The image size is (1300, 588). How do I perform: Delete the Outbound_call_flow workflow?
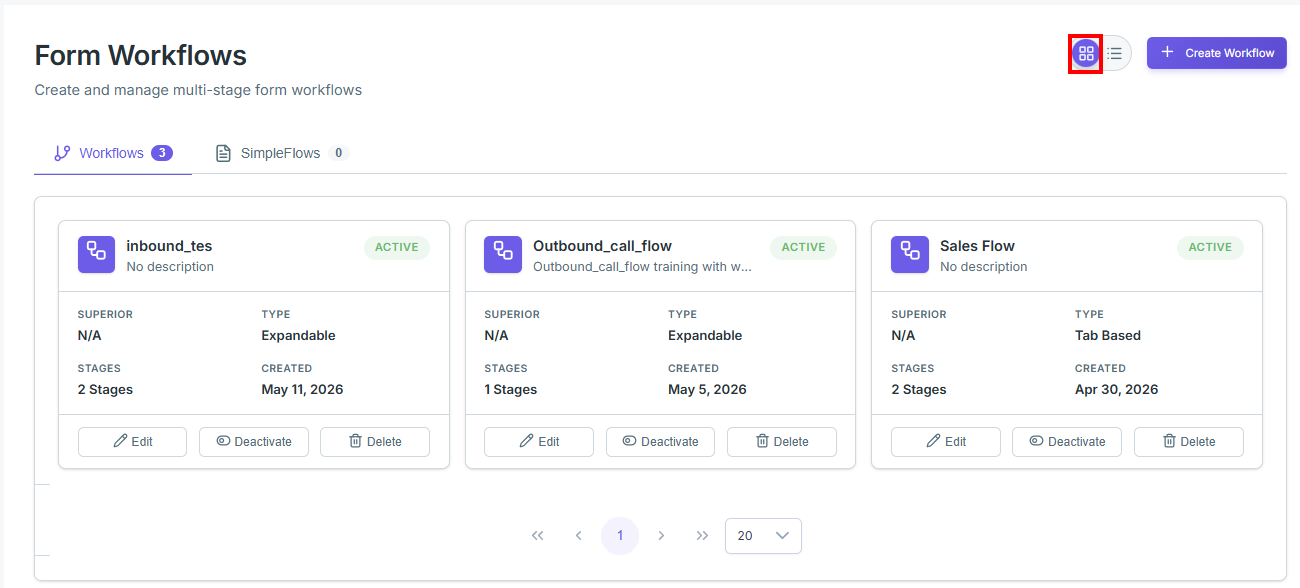(782, 442)
